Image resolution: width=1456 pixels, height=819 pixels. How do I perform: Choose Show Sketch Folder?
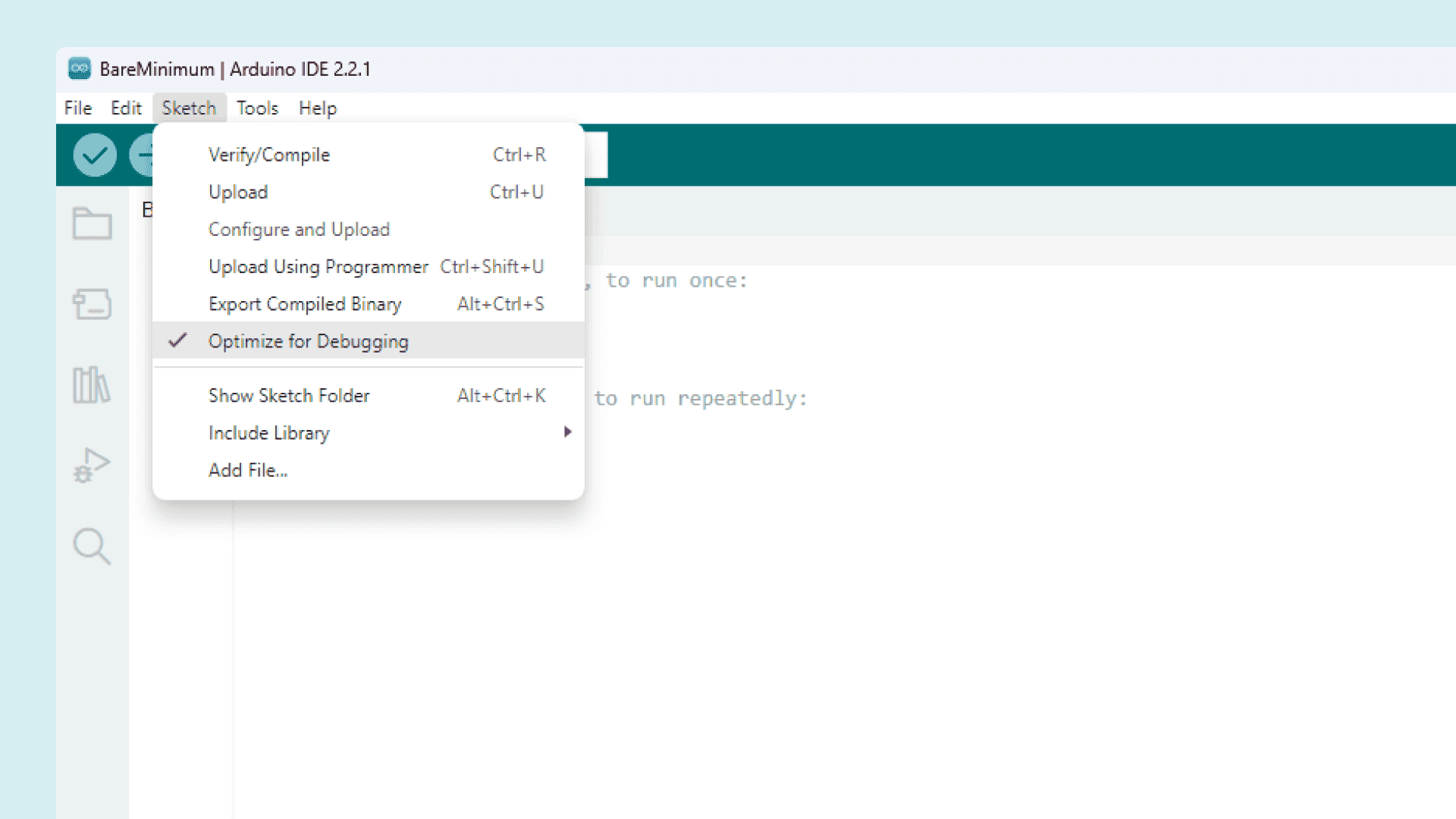click(289, 395)
